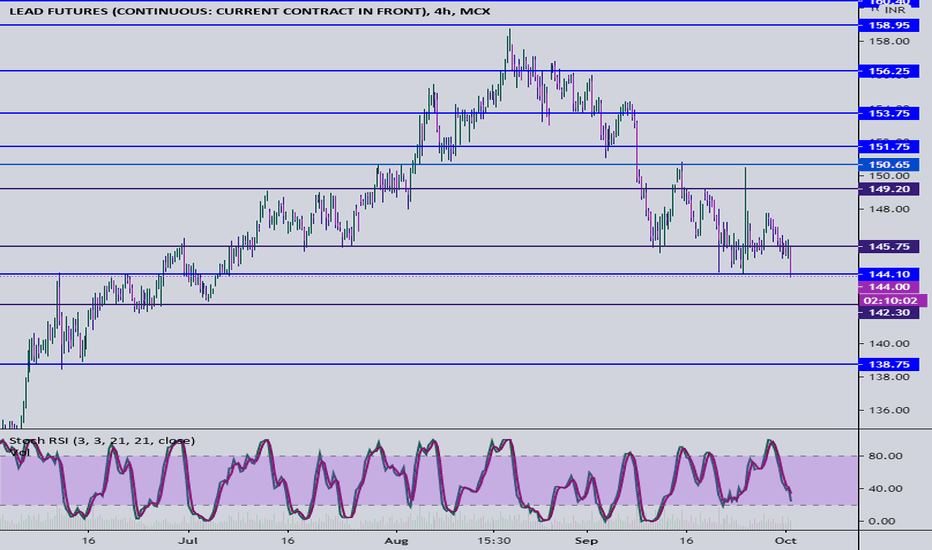Click the 15:30 label on time axis
Screen dimensions: 932x550
(494, 541)
